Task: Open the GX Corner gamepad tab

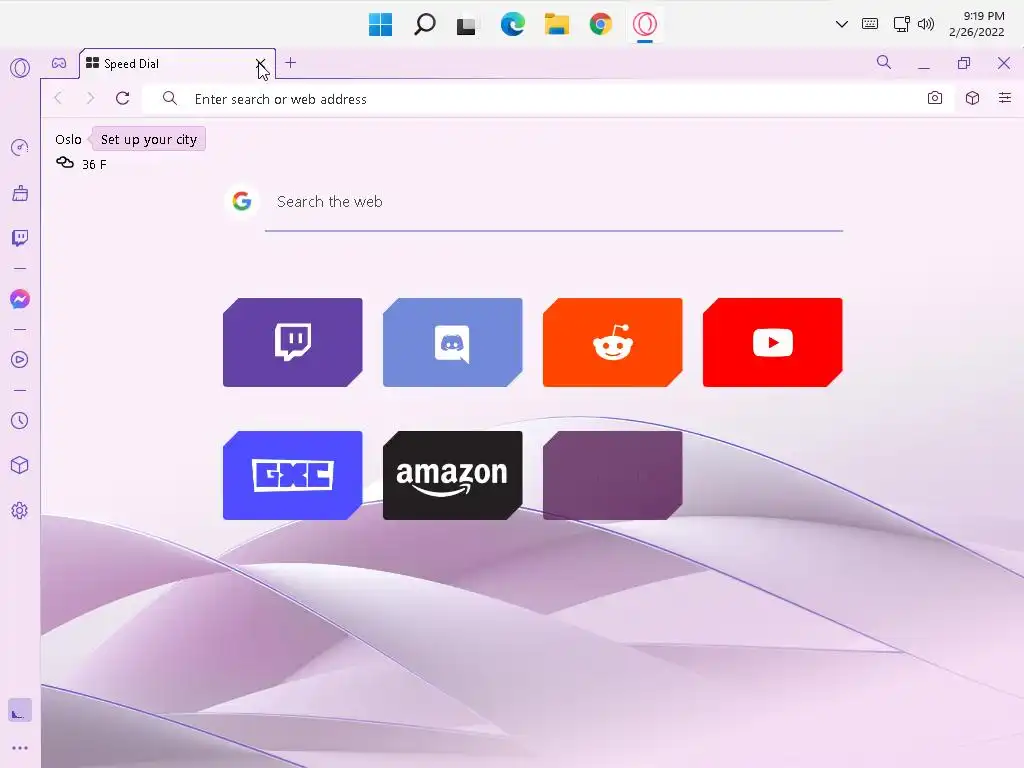Action: 59,63
